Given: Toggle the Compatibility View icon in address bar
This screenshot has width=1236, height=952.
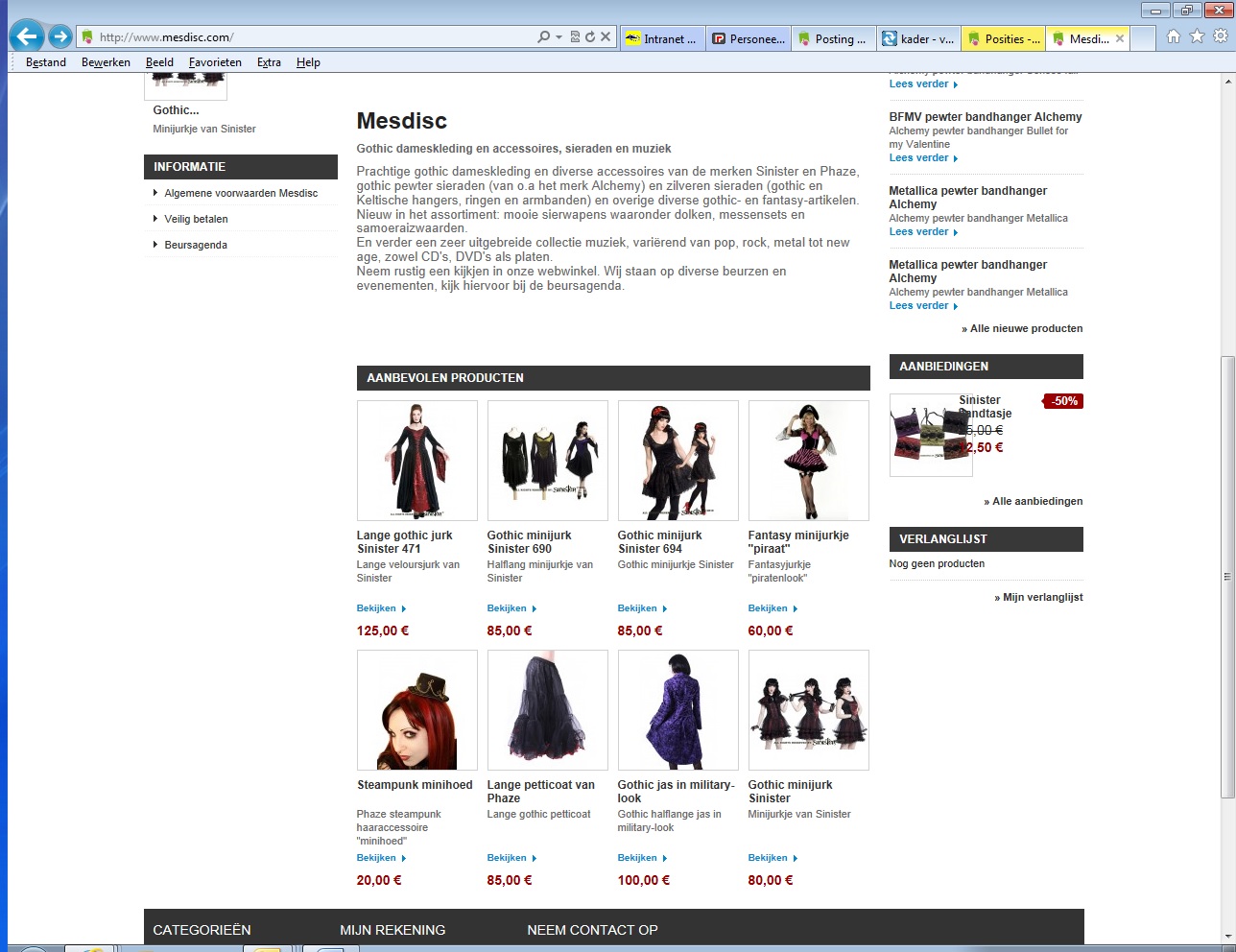Looking at the screenshot, I should tap(575, 37).
